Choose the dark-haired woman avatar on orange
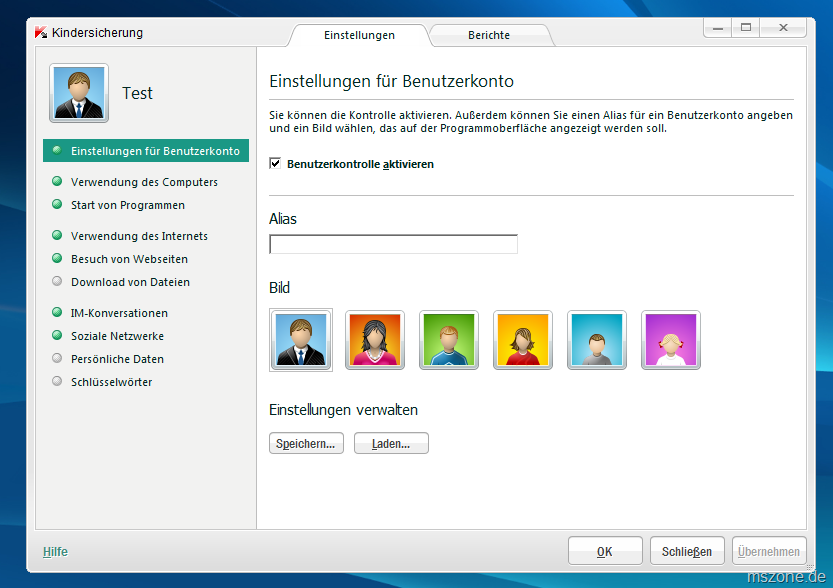Image resolution: width=833 pixels, height=588 pixels. tap(375, 340)
